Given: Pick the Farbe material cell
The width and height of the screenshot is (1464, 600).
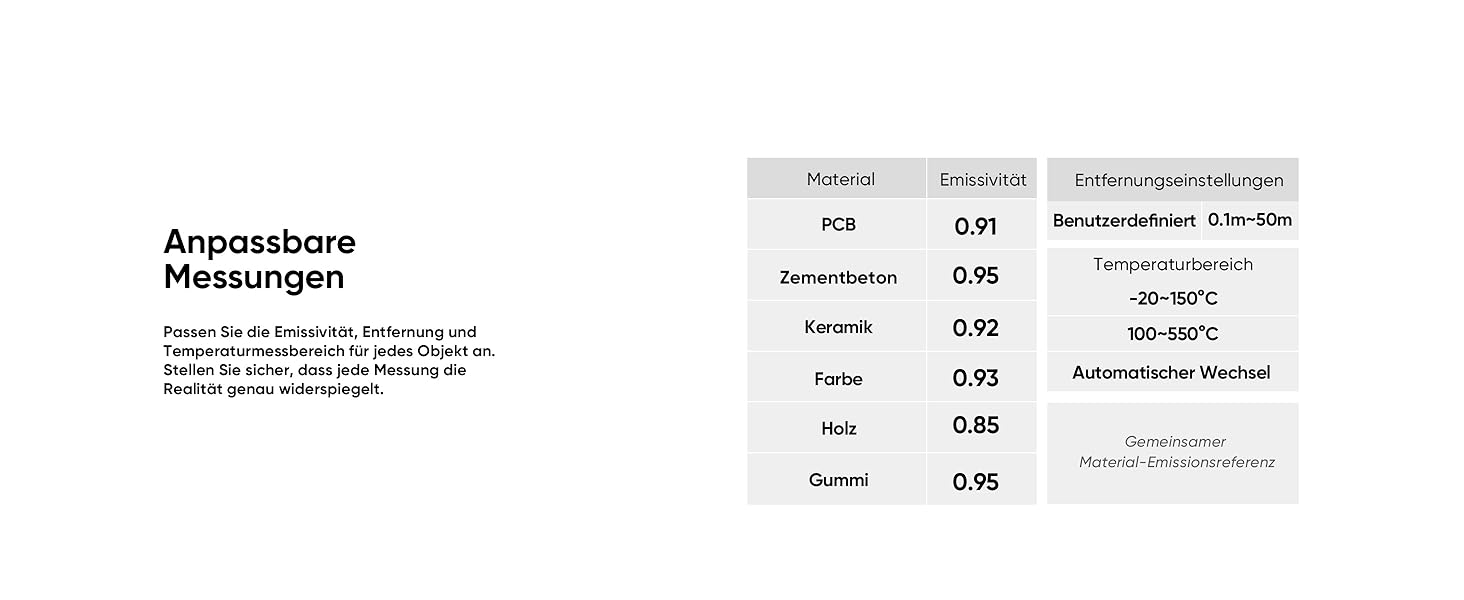Looking at the screenshot, I should click(838, 379).
